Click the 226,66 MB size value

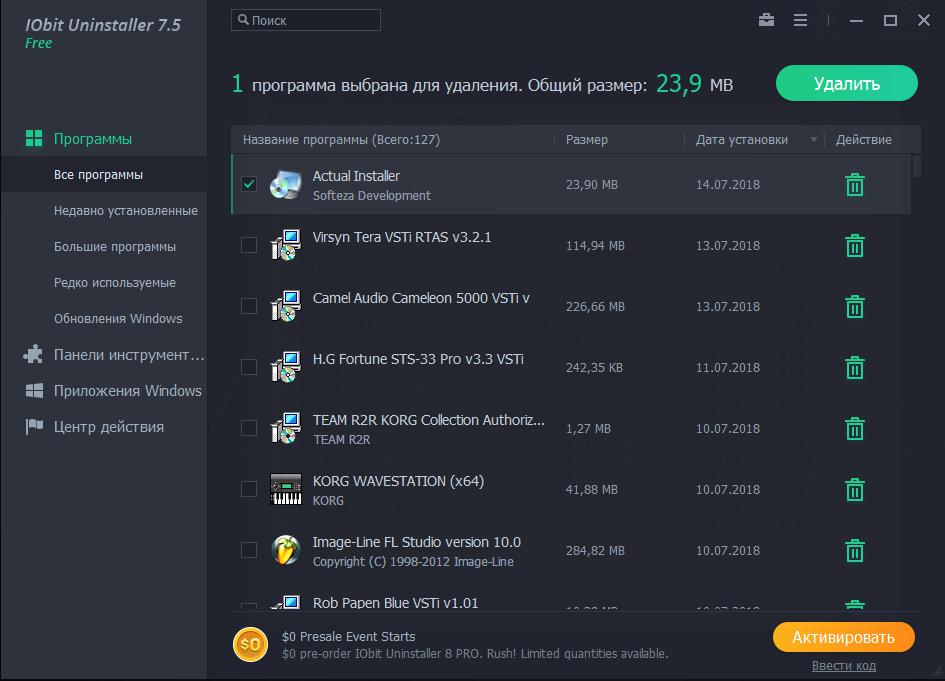click(595, 307)
